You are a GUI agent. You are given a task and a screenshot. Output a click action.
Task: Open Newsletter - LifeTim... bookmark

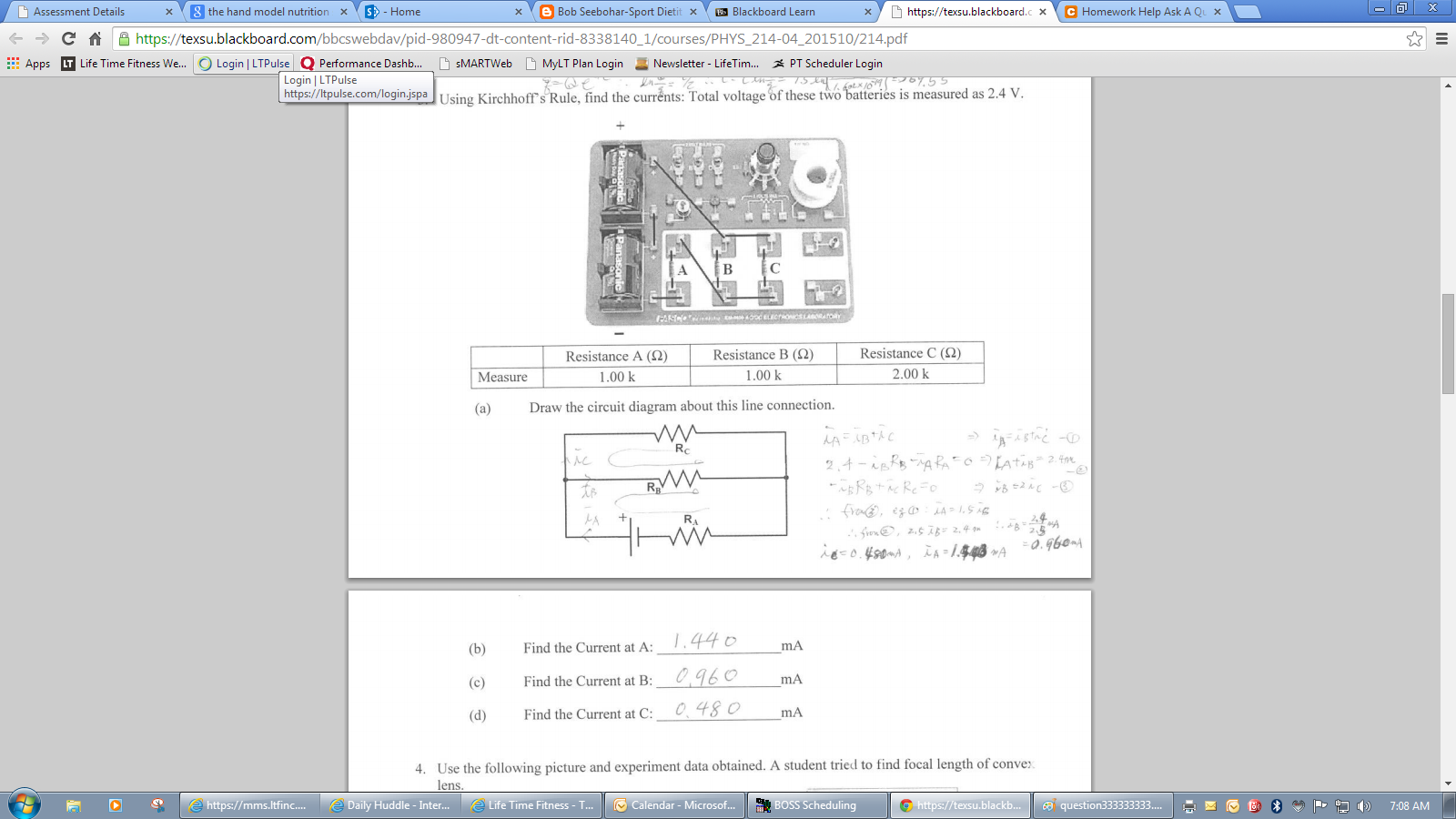697,64
